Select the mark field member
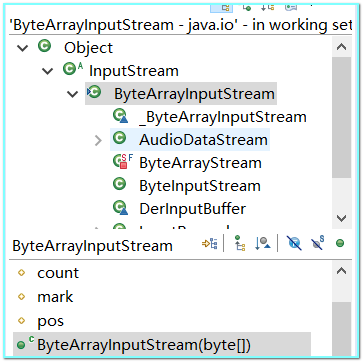 click(55, 297)
